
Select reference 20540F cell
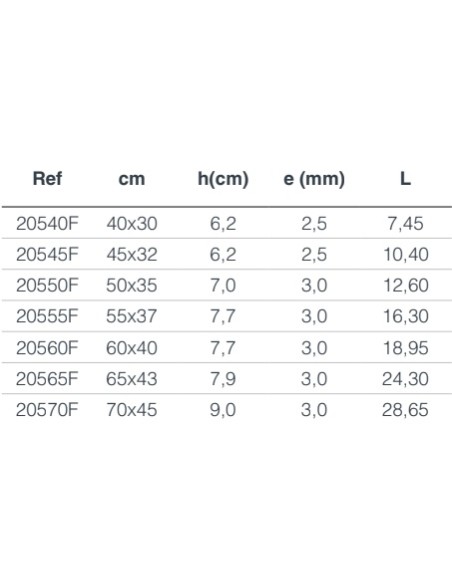[x=47, y=224]
